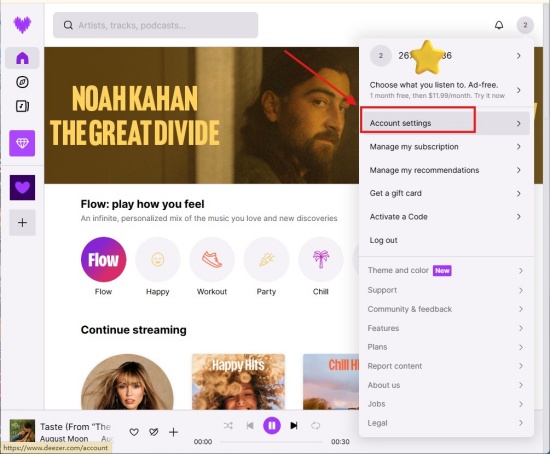Open the notifications bell
The image size is (550, 454).
coord(499,25)
